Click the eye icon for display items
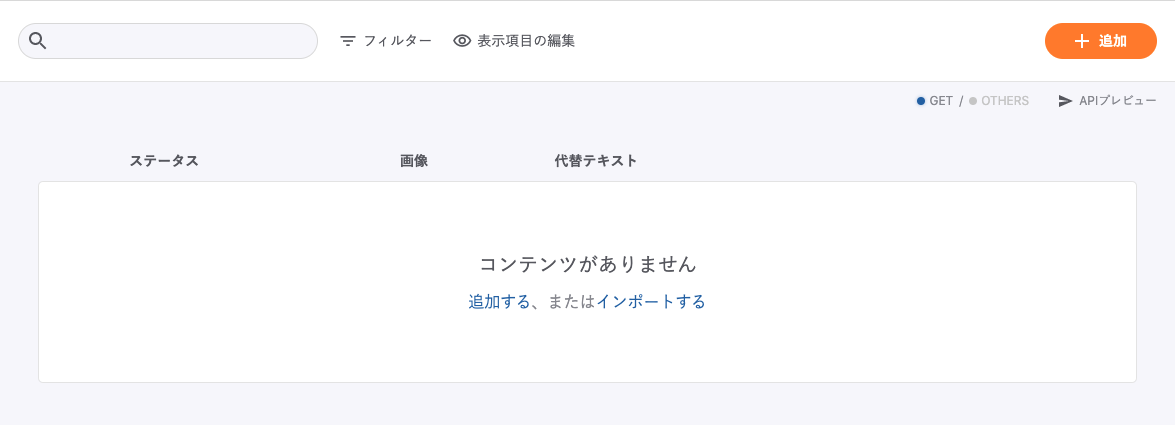The width and height of the screenshot is (1175, 425). pos(462,41)
